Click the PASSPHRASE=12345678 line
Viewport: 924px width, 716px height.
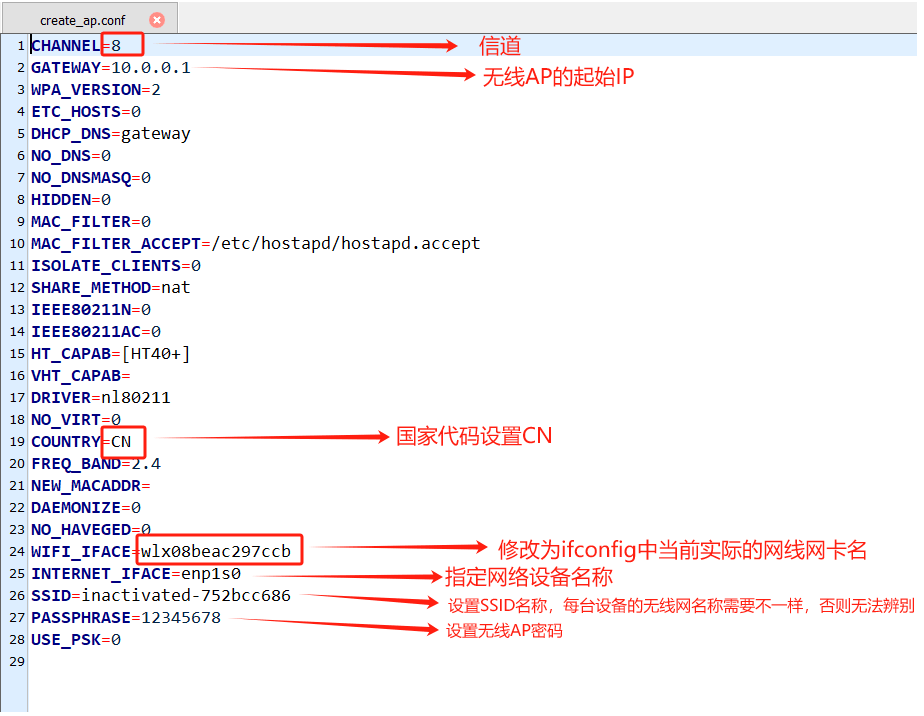[126, 618]
